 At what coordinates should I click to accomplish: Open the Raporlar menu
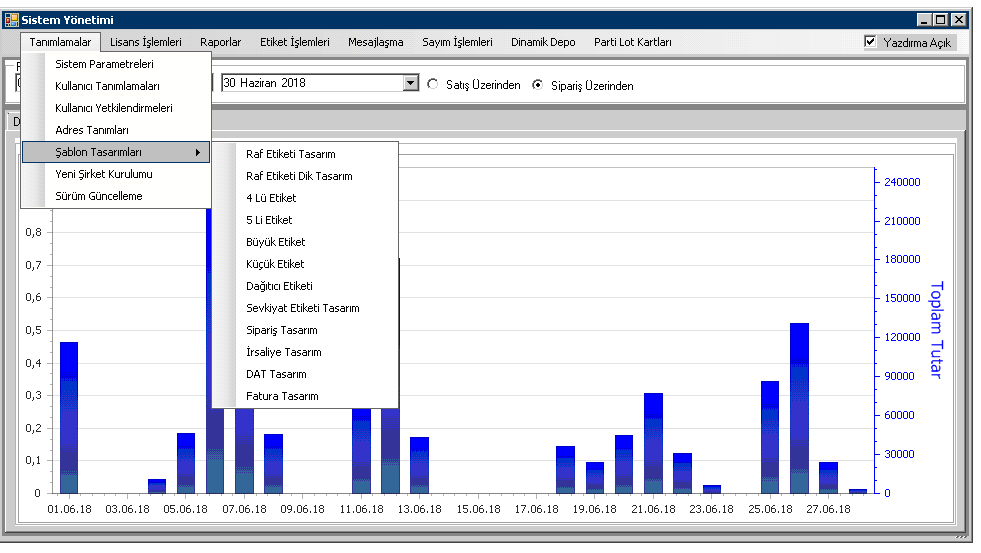(220, 42)
